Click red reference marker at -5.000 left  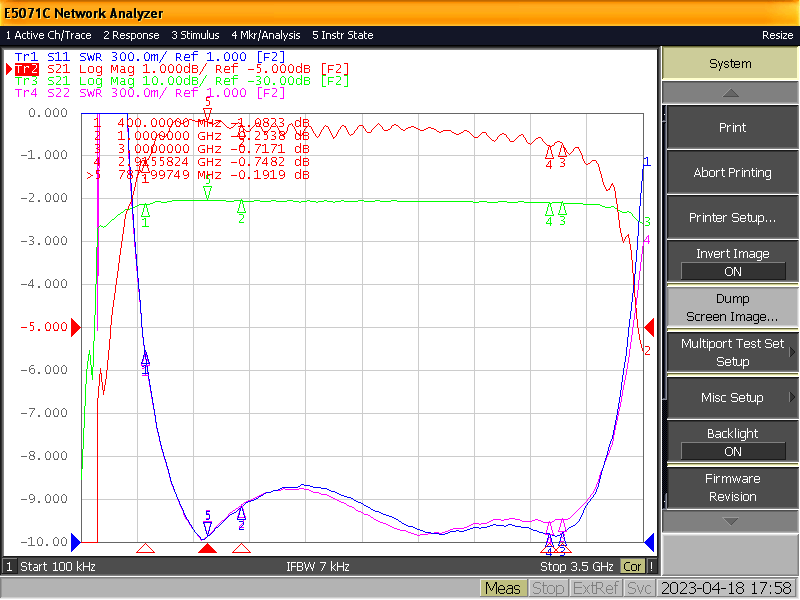pyautogui.click(x=76, y=327)
